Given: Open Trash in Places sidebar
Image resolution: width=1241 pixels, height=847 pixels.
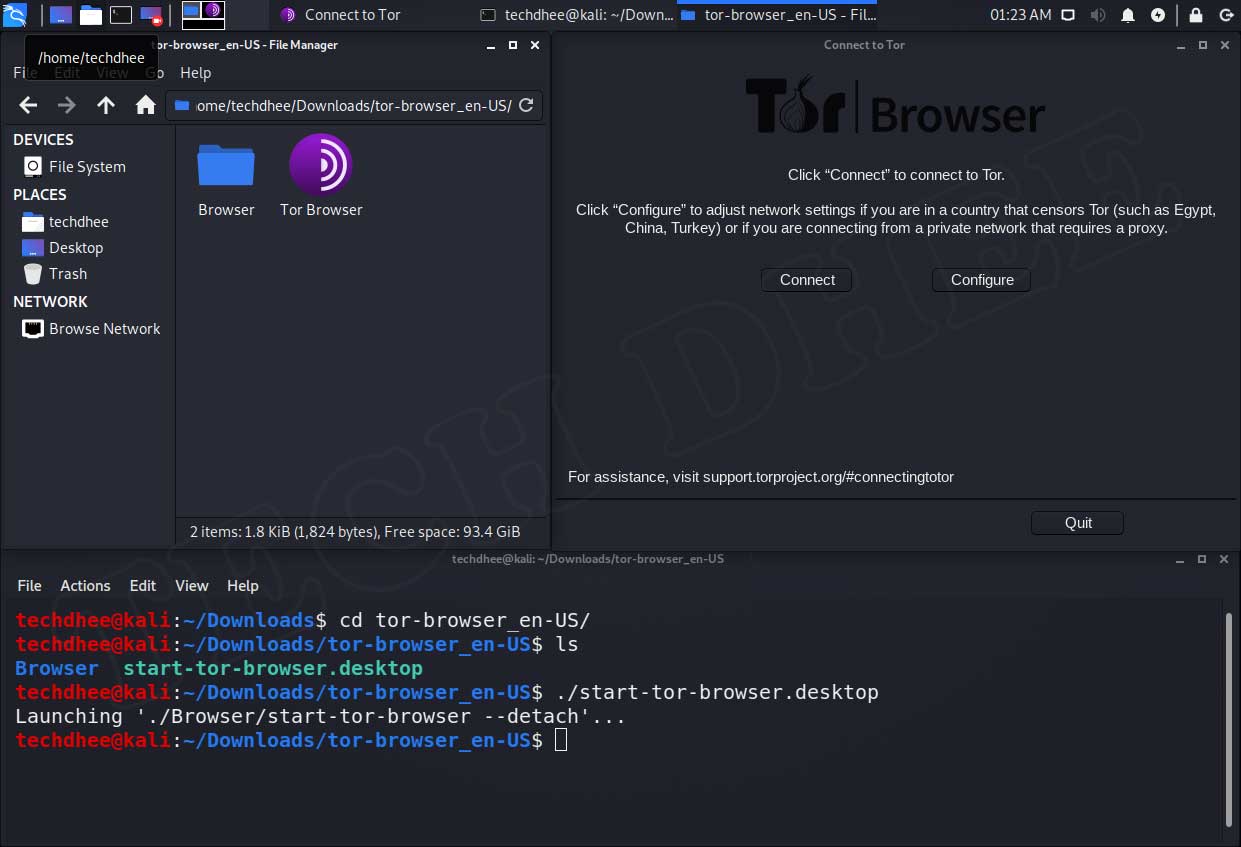Looking at the screenshot, I should point(68,274).
